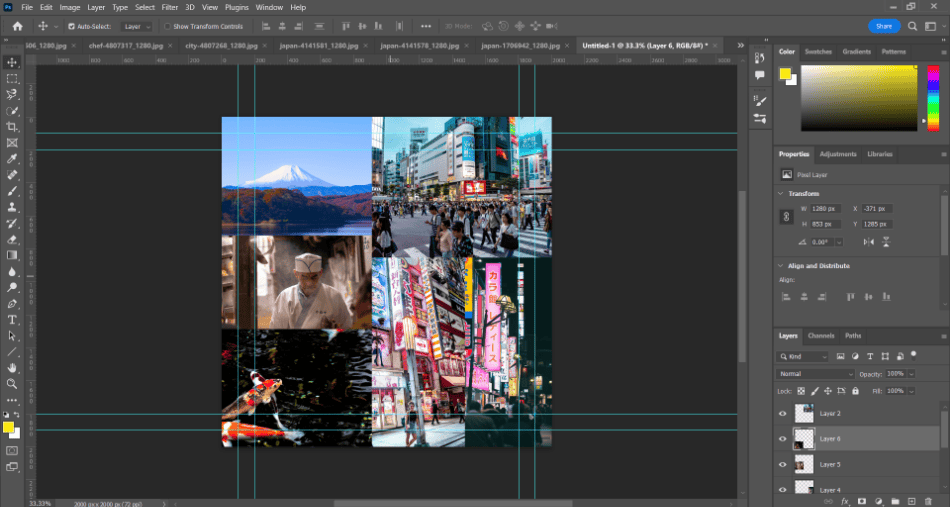Switch to chef-4807317_1280.jpg document tab
The width and height of the screenshot is (950, 507).
click(125, 45)
